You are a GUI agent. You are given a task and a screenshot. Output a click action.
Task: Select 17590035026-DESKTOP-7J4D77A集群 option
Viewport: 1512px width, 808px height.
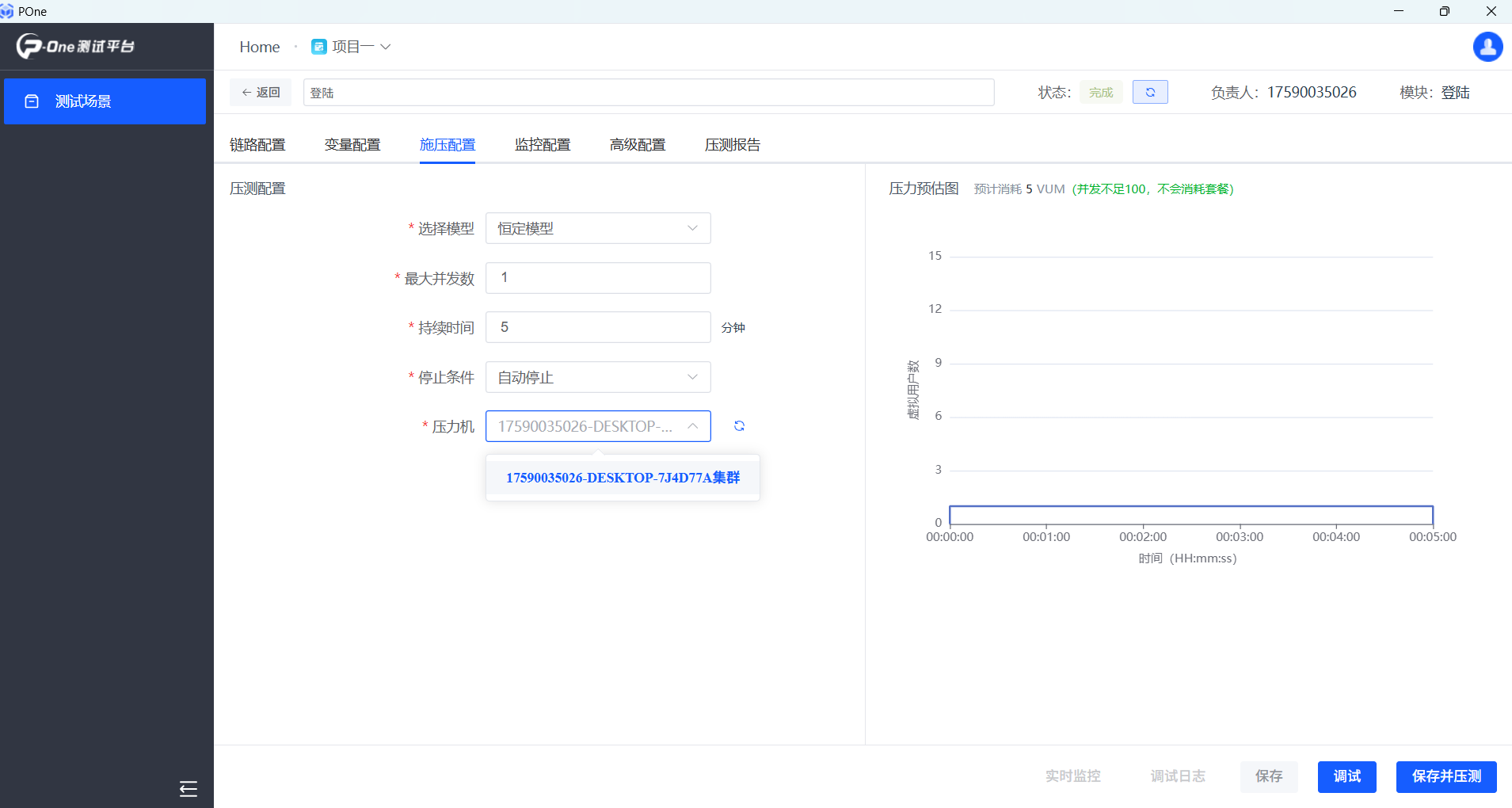623,478
